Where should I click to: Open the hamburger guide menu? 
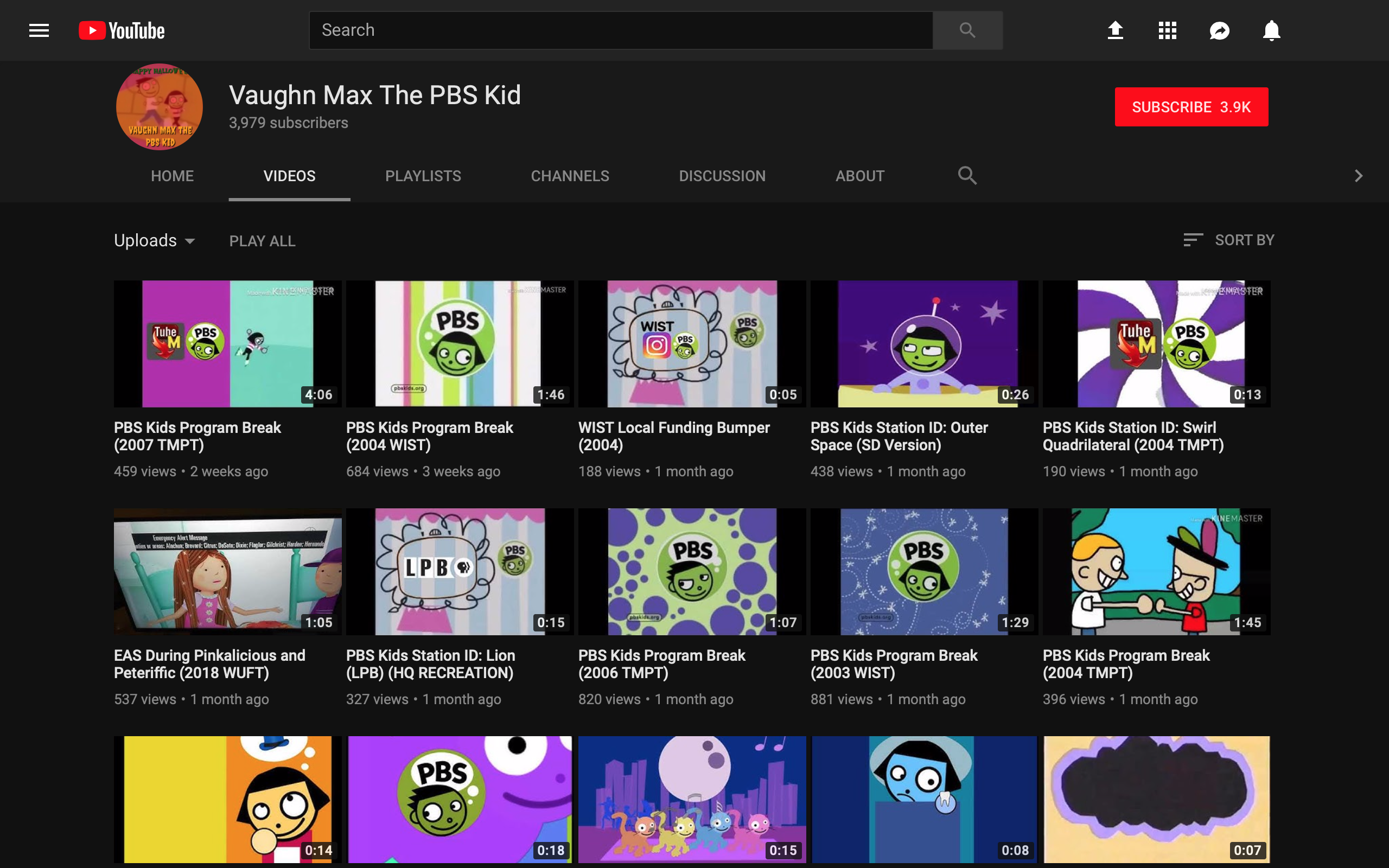click(x=39, y=30)
